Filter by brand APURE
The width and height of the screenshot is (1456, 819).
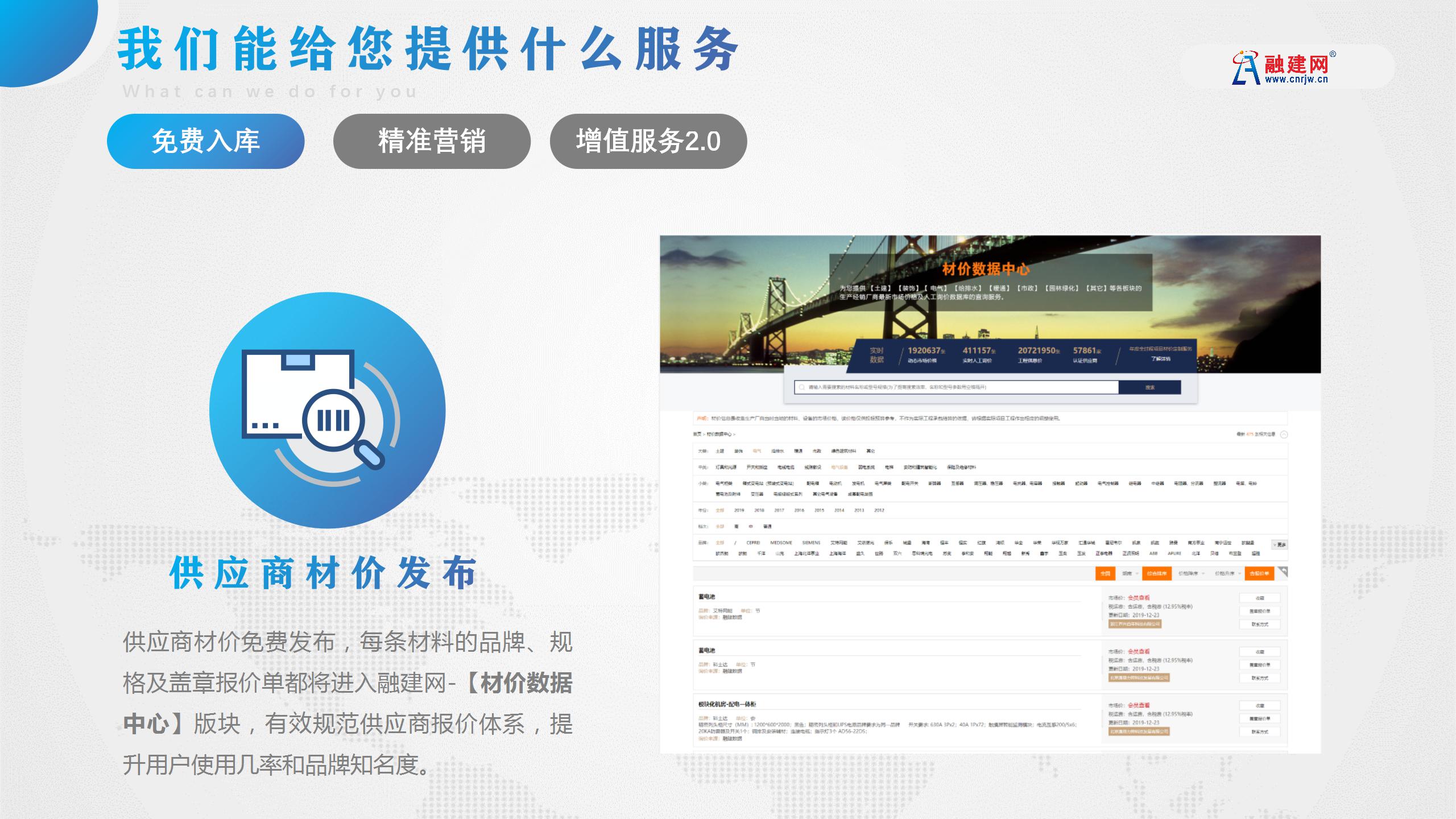point(1174,553)
